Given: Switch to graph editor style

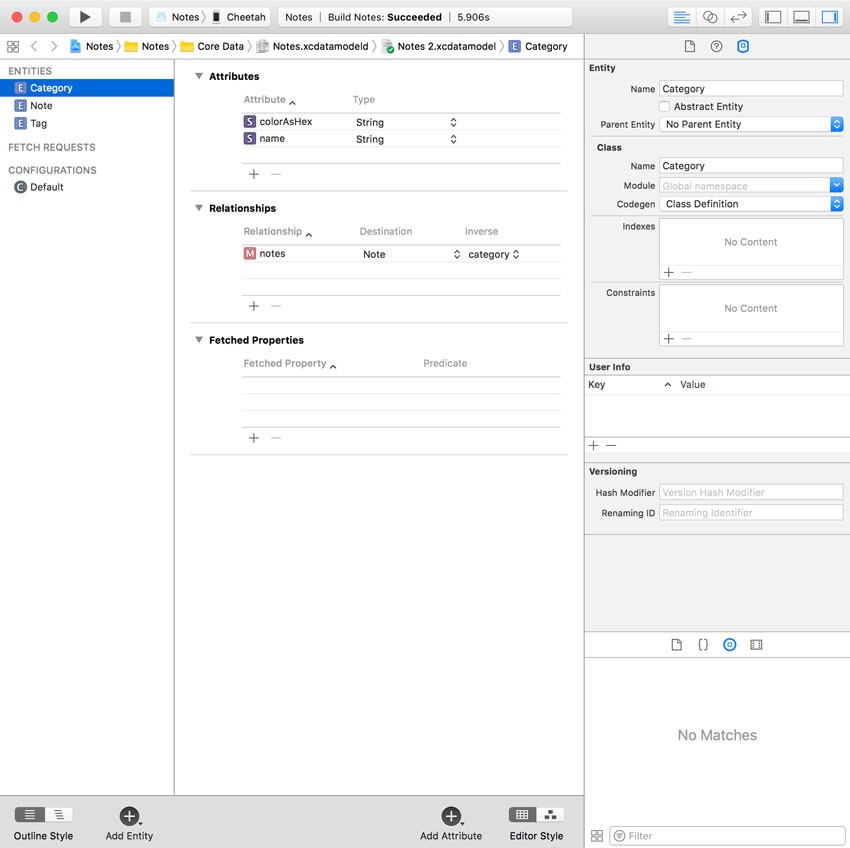Looking at the screenshot, I should click(551, 814).
